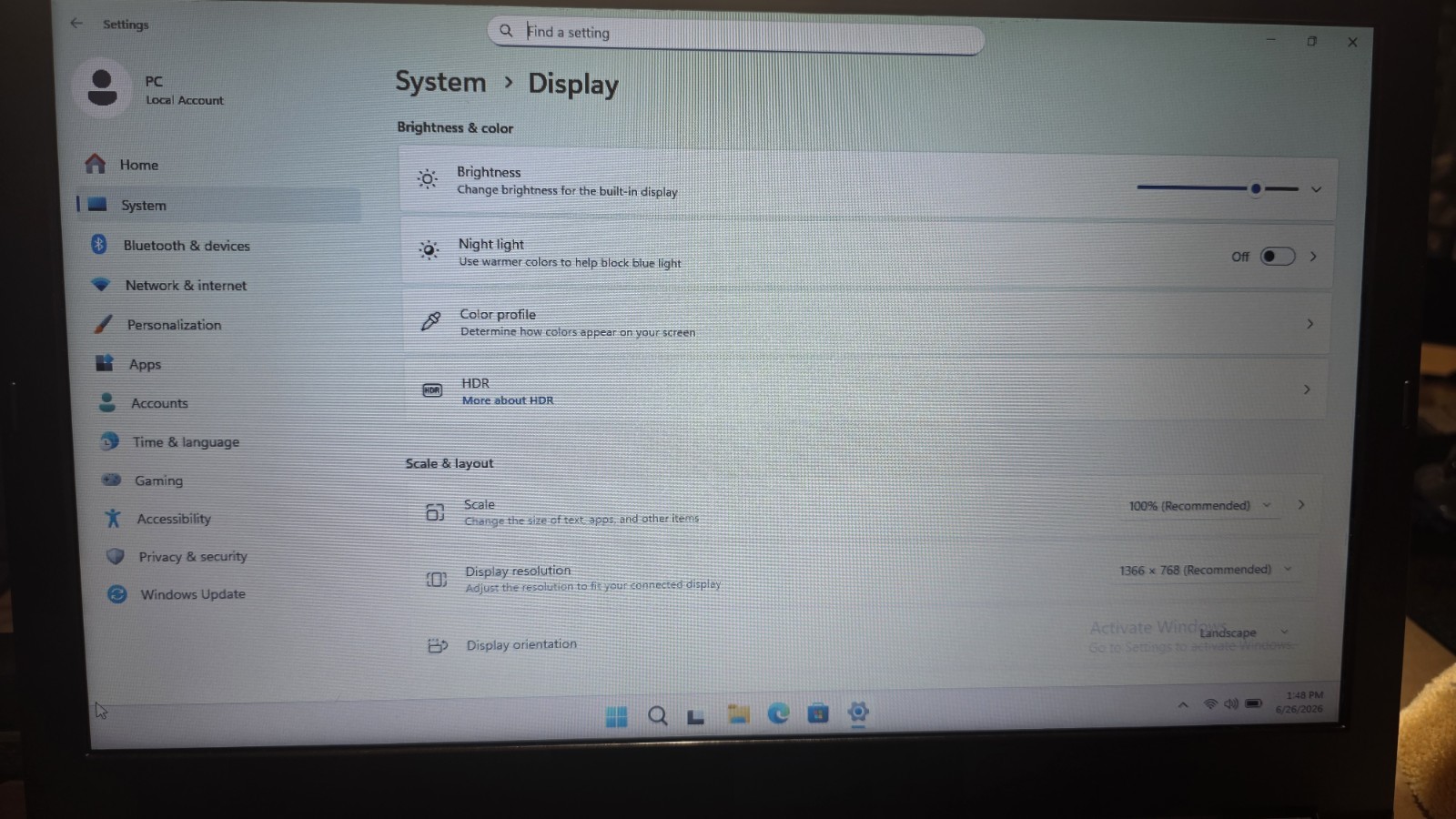Click the Brightness sun icon
The width and height of the screenshot is (1456, 819).
coord(428,179)
